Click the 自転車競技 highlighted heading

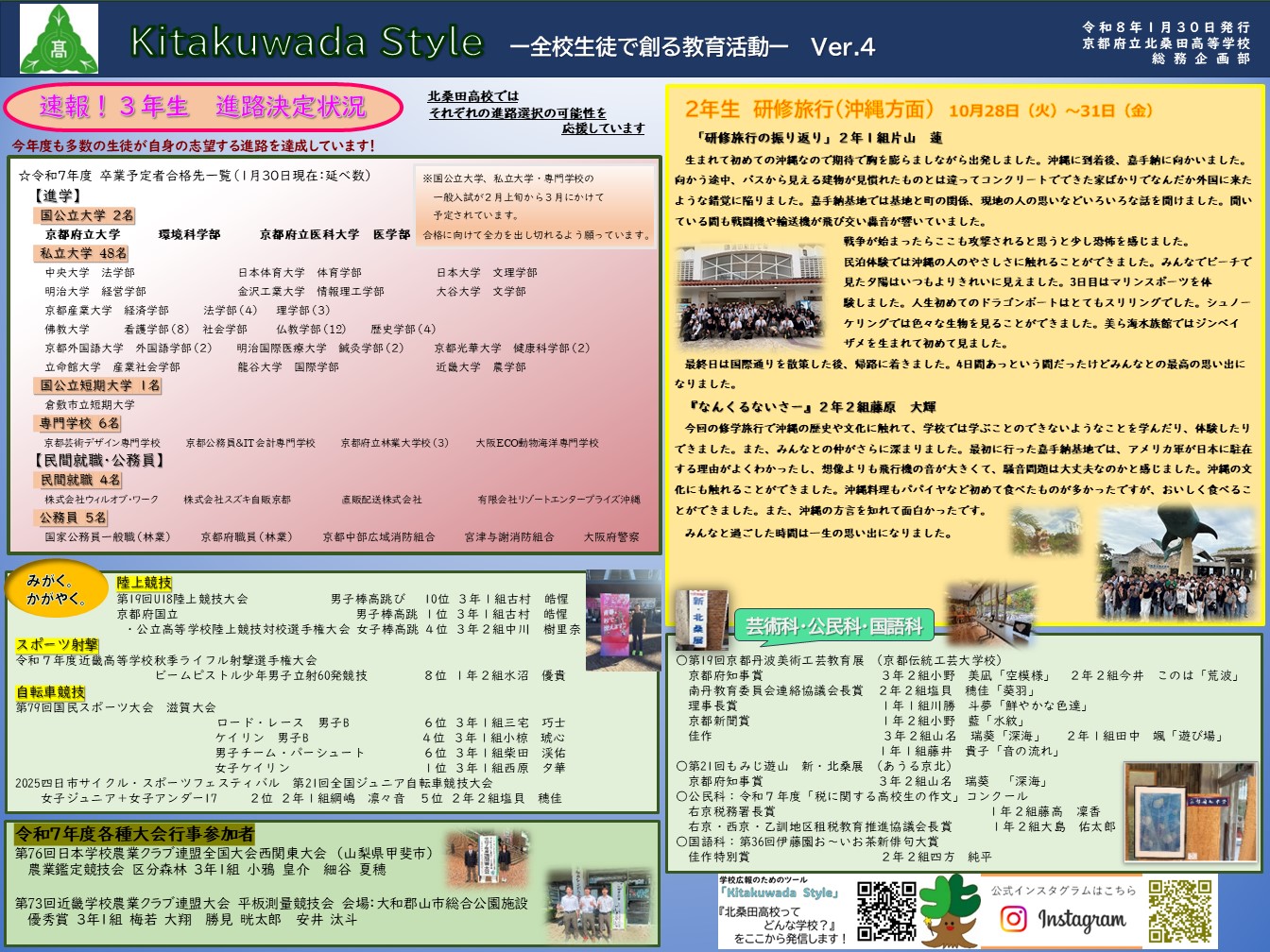click(x=50, y=692)
